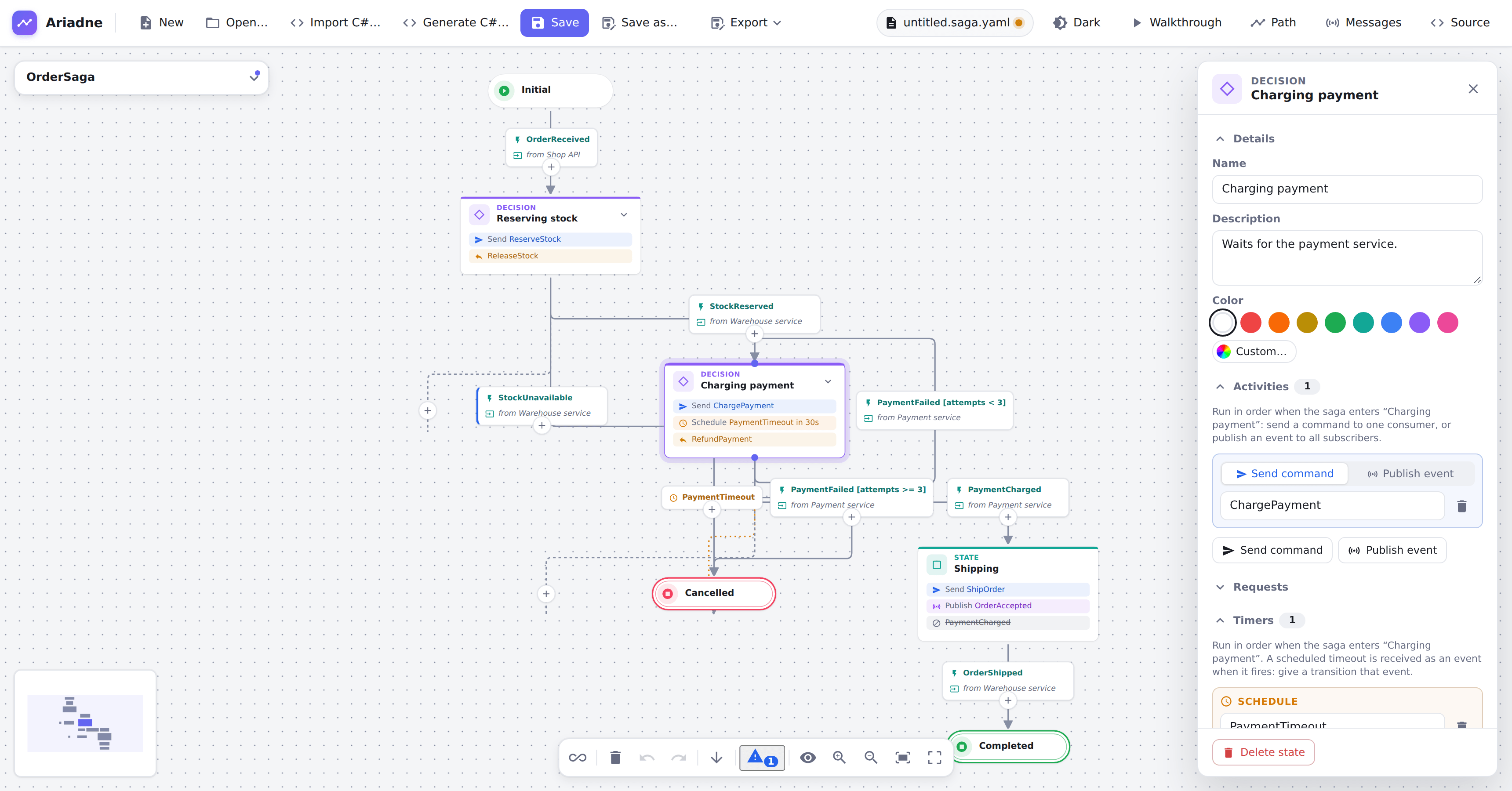
Task: Delete selection with bottom toolbar trash icon
Action: pos(615,758)
